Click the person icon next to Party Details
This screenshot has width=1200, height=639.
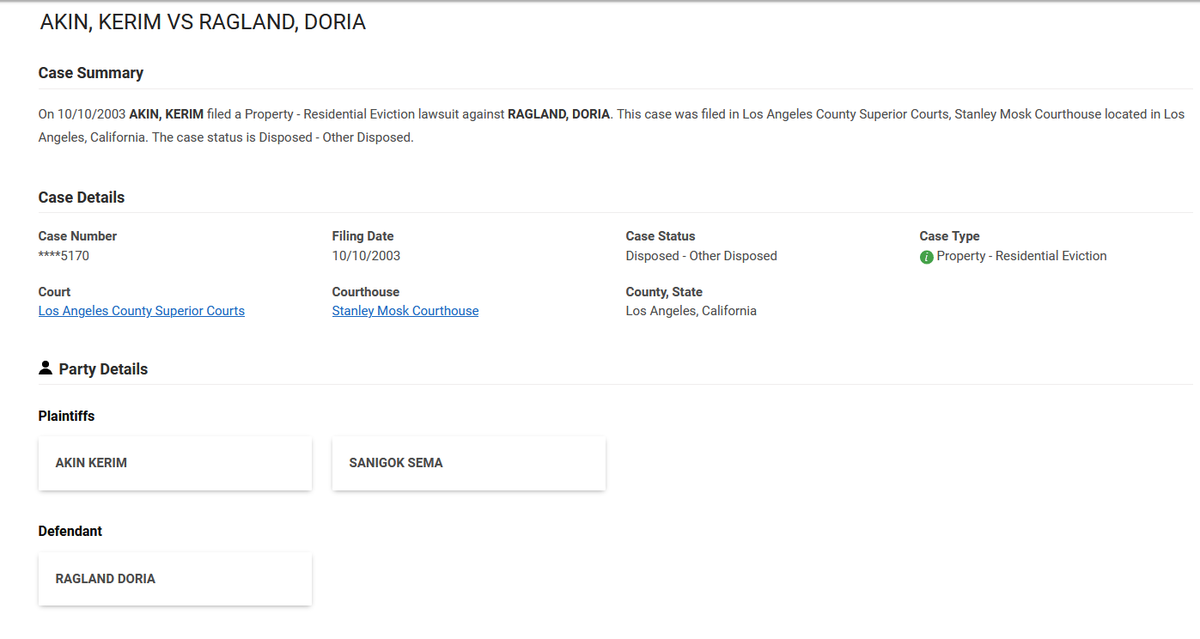45,368
